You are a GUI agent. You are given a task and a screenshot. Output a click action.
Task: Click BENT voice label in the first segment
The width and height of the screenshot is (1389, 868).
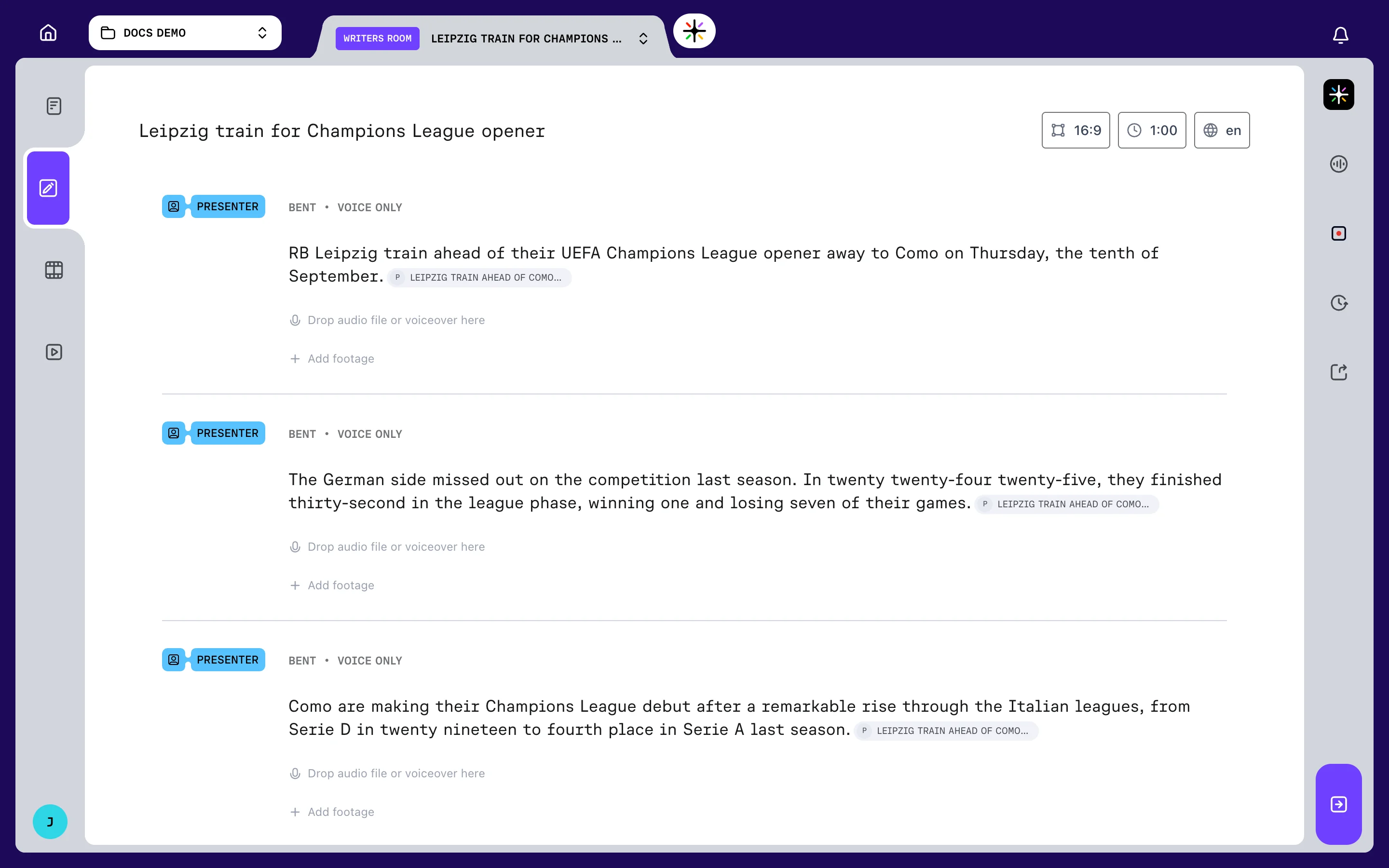point(302,208)
